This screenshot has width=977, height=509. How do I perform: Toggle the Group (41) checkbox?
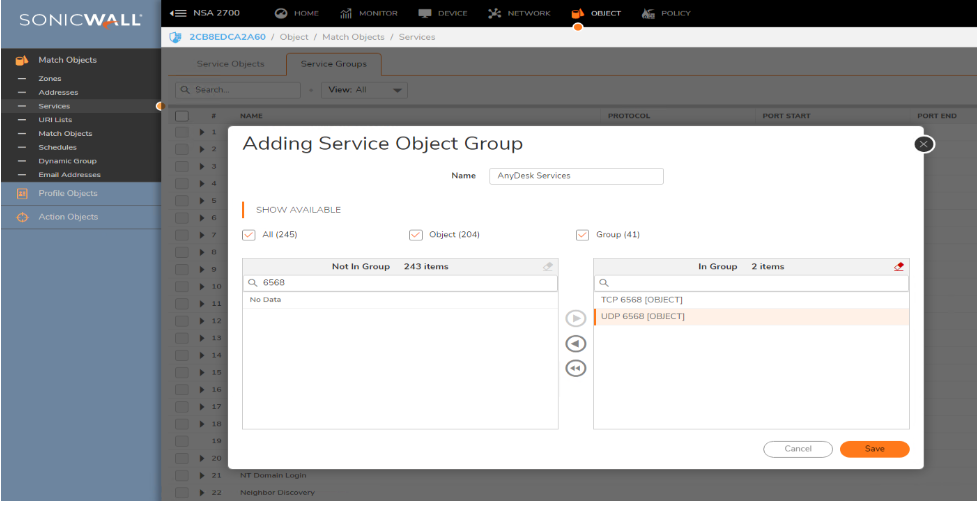pos(583,235)
